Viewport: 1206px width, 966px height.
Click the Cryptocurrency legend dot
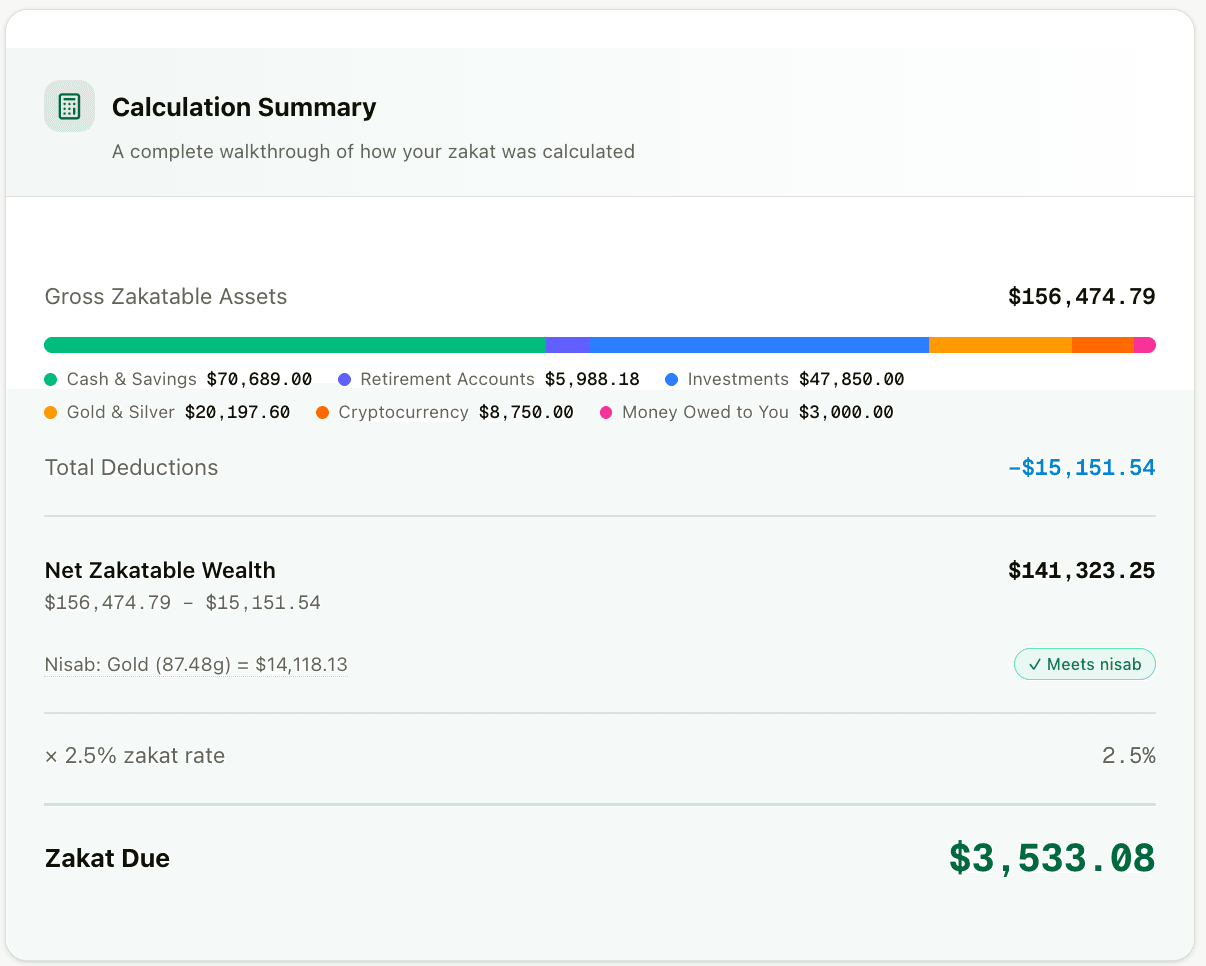(322, 412)
